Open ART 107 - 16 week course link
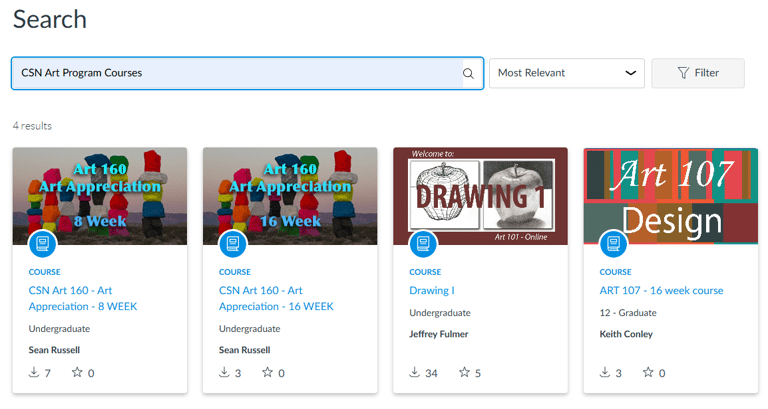 coord(661,290)
